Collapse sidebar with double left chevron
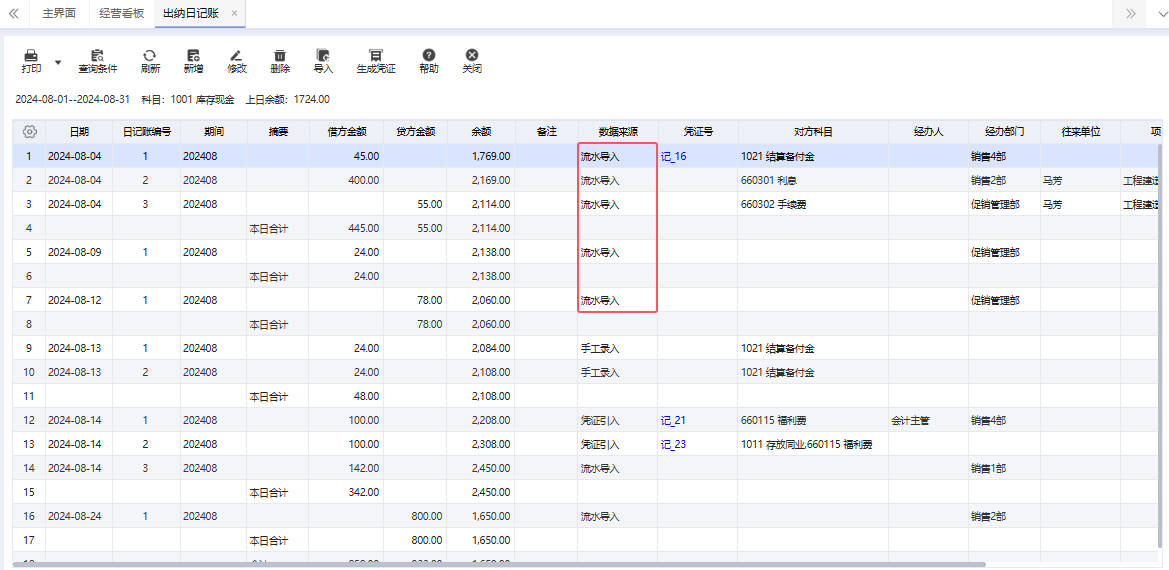 (x=13, y=13)
